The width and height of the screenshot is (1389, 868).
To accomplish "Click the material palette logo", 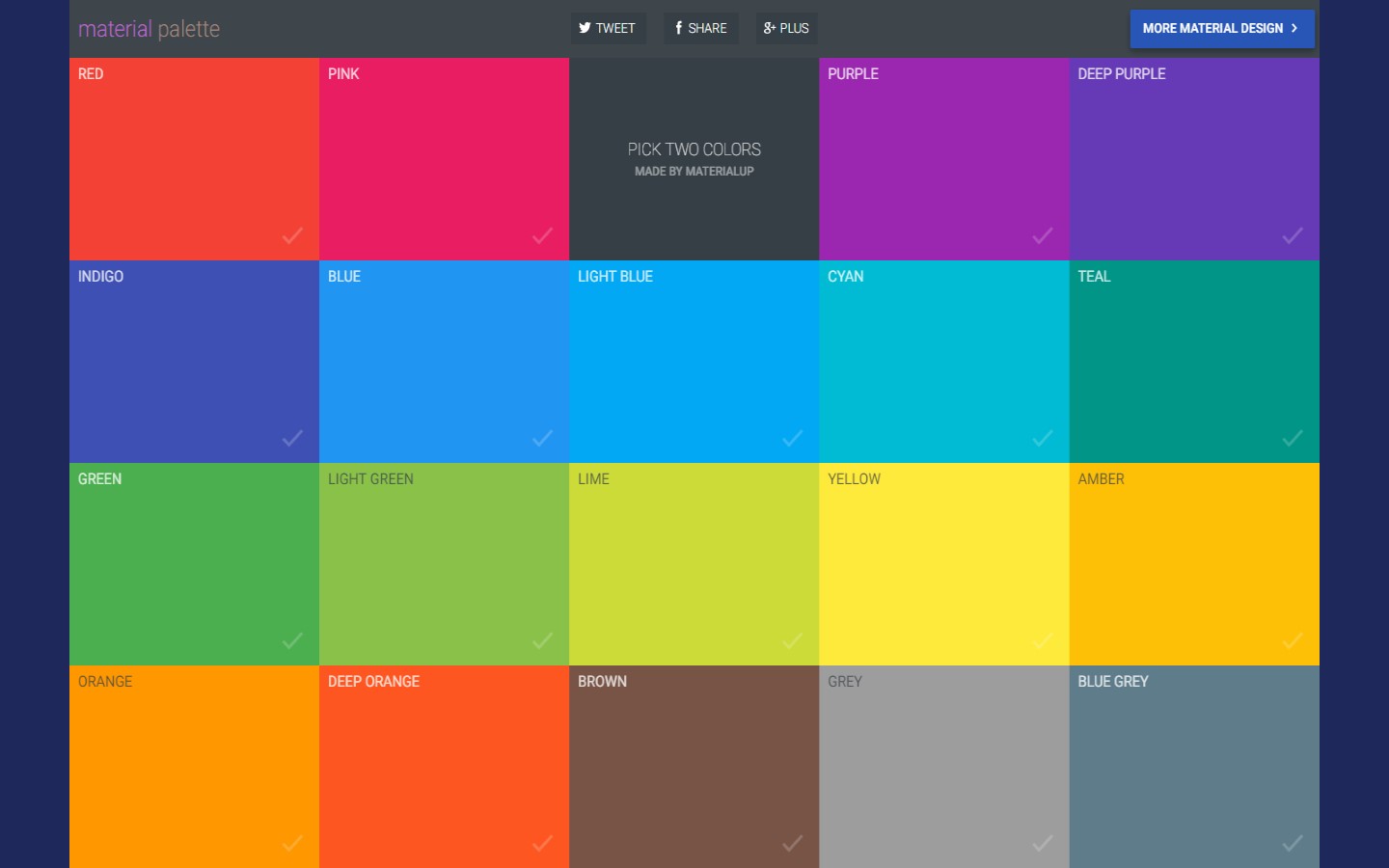I will 149,29.
